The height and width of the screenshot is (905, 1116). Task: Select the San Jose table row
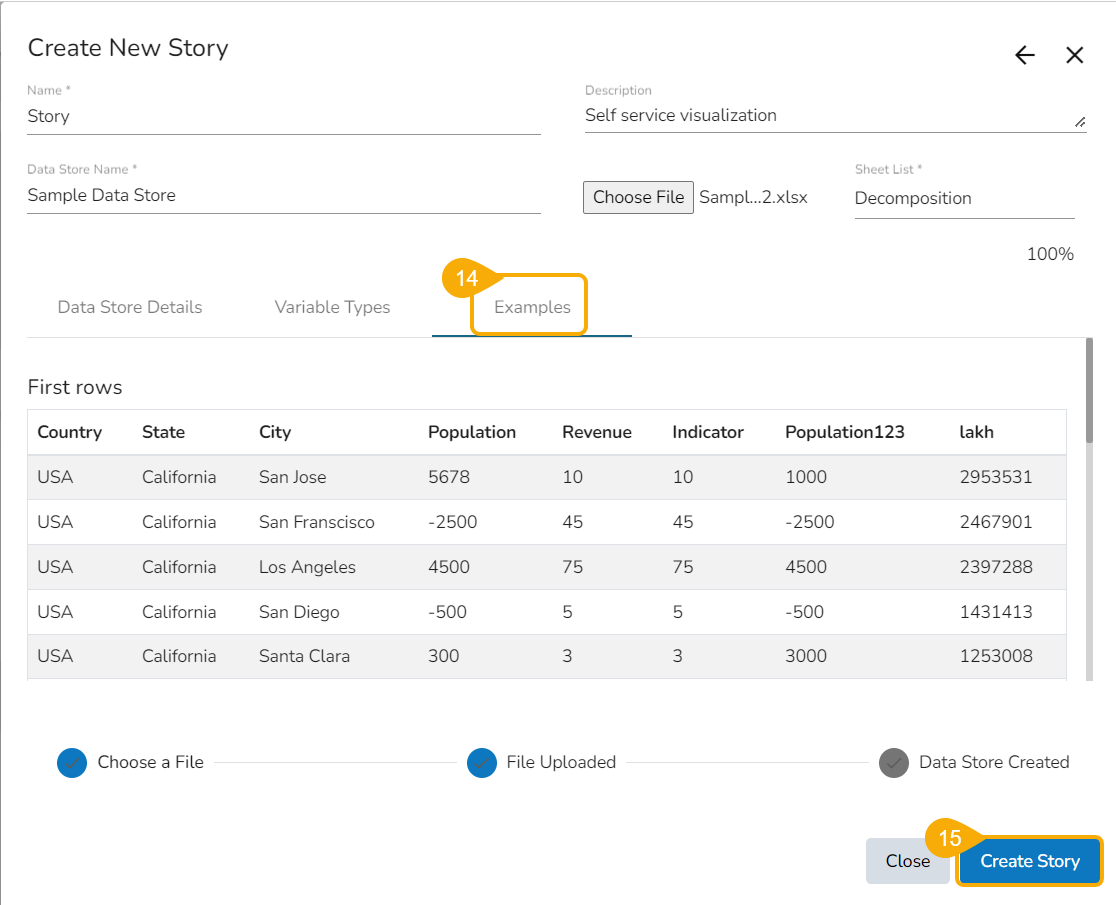[x=546, y=477]
